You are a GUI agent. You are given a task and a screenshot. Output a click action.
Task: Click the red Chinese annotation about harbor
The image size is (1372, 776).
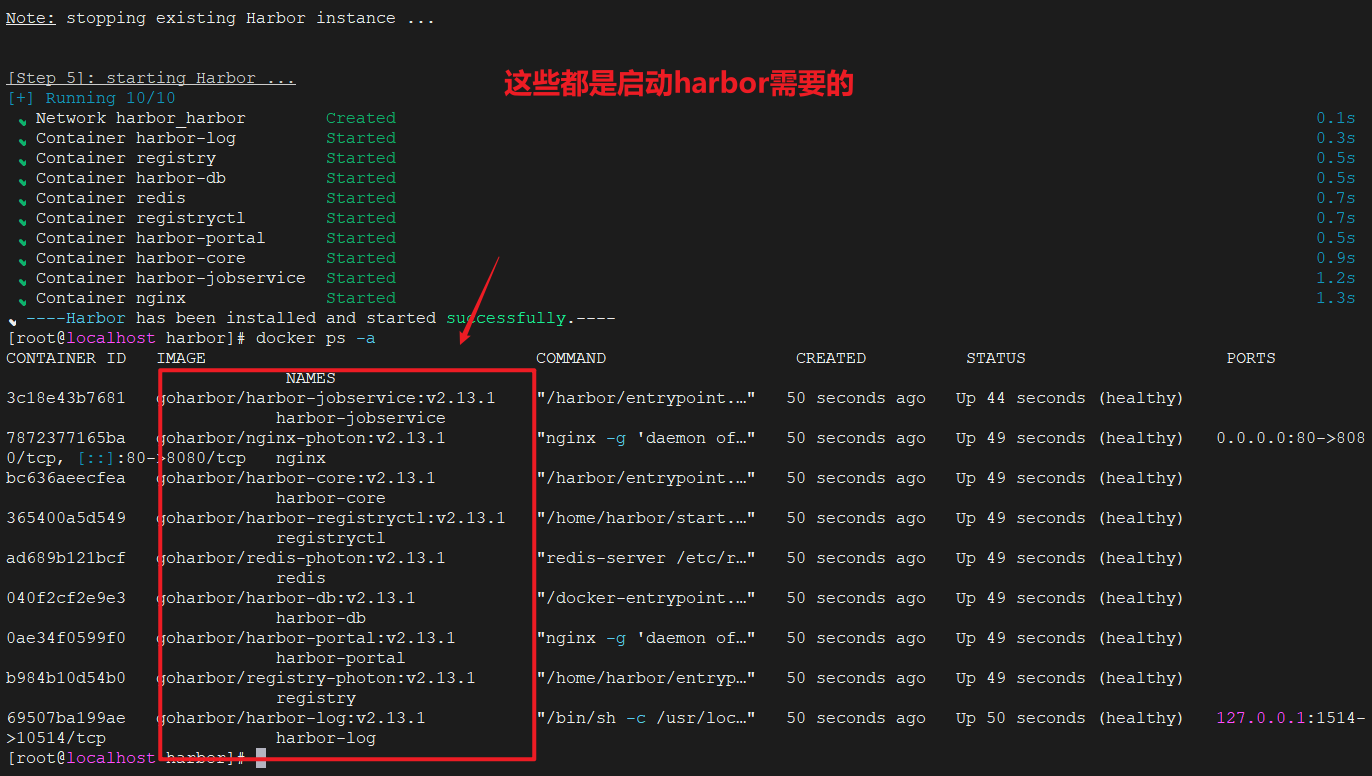[678, 83]
